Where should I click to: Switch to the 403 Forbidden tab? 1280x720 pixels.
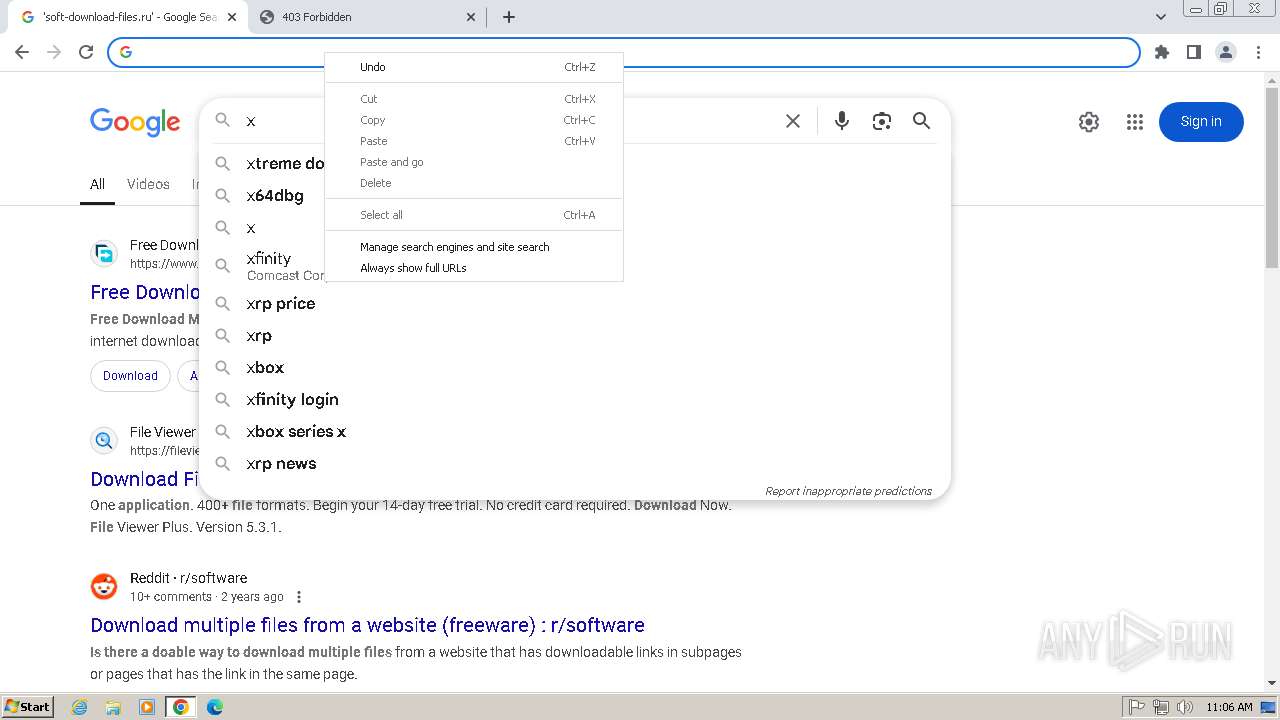coord(365,17)
